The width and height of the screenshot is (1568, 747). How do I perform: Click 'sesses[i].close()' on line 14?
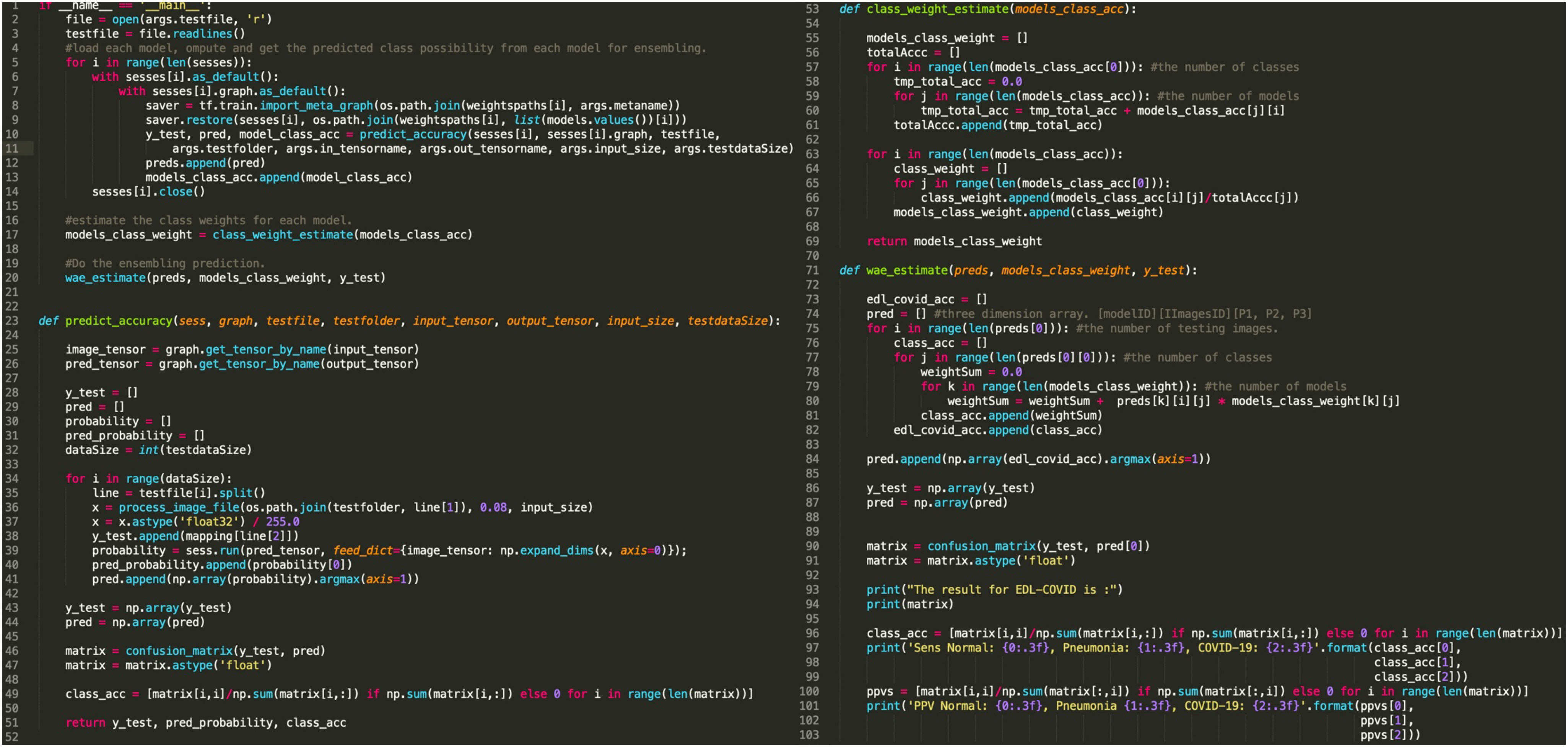tap(148, 191)
